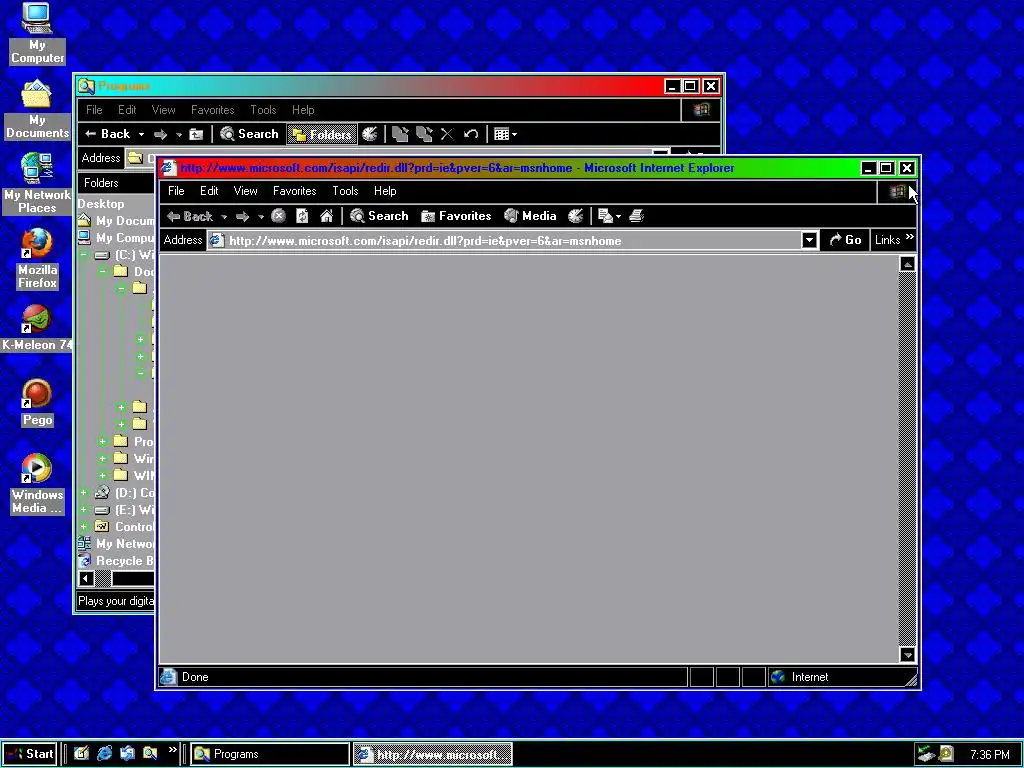Click the Up folder icon in Programs
The height and width of the screenshot is (768, 1024).
point(196,135)
